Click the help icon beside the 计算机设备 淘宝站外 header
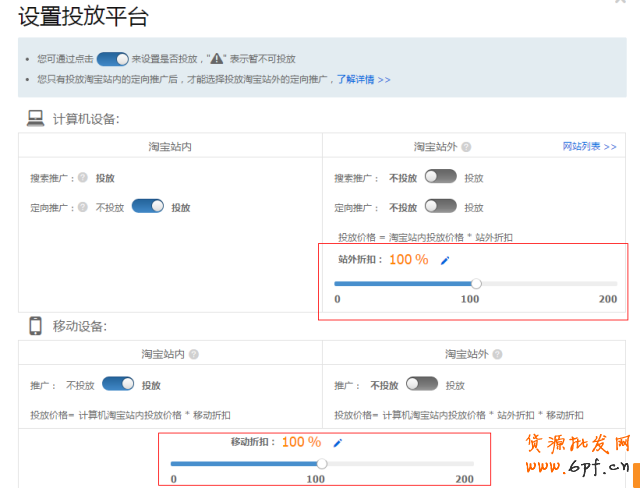Viewport: 640px width, 488px height. click(x=466, y=147)
